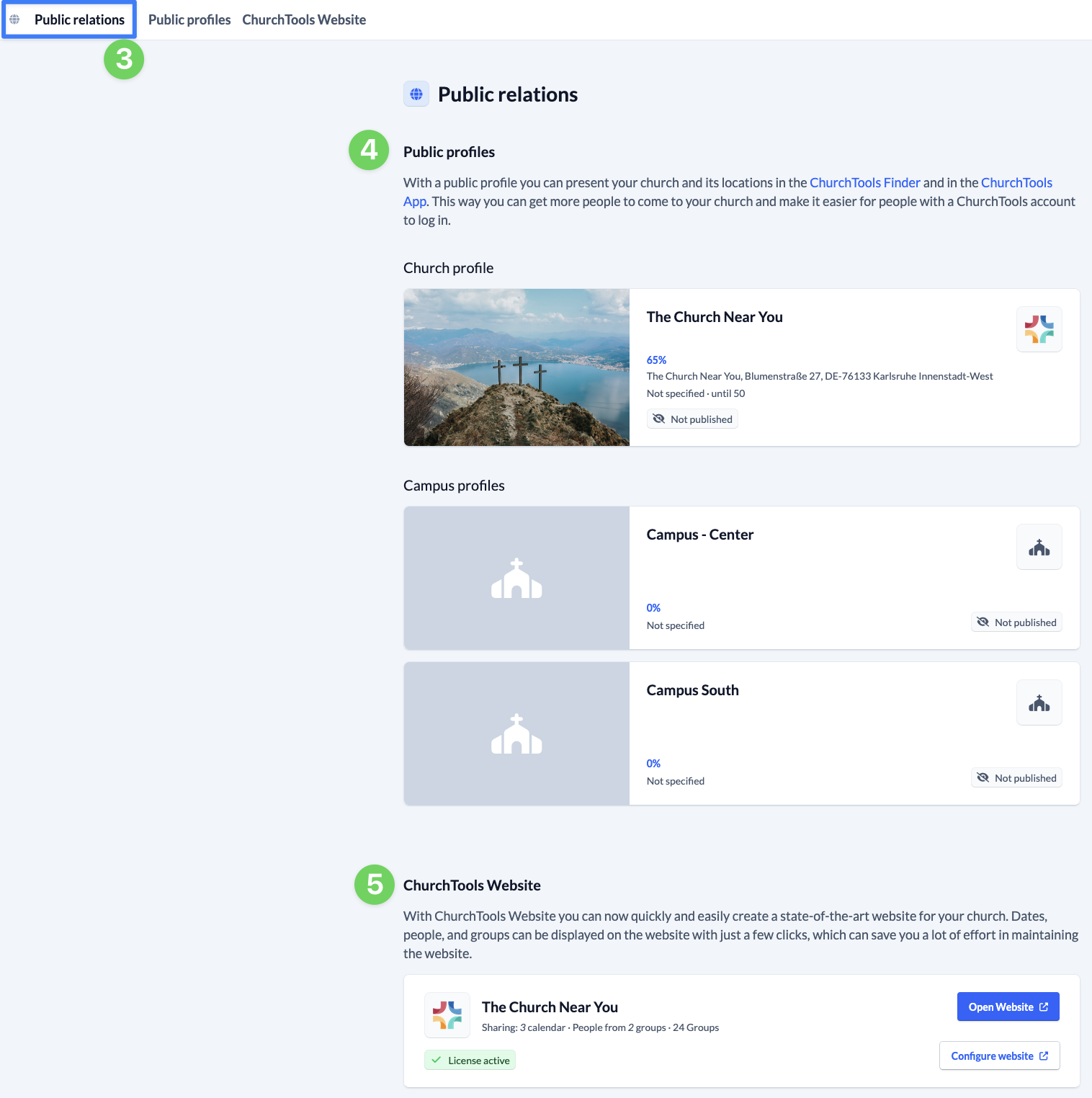Toggle Not published status on The Church Near You

tap(692, 419)
